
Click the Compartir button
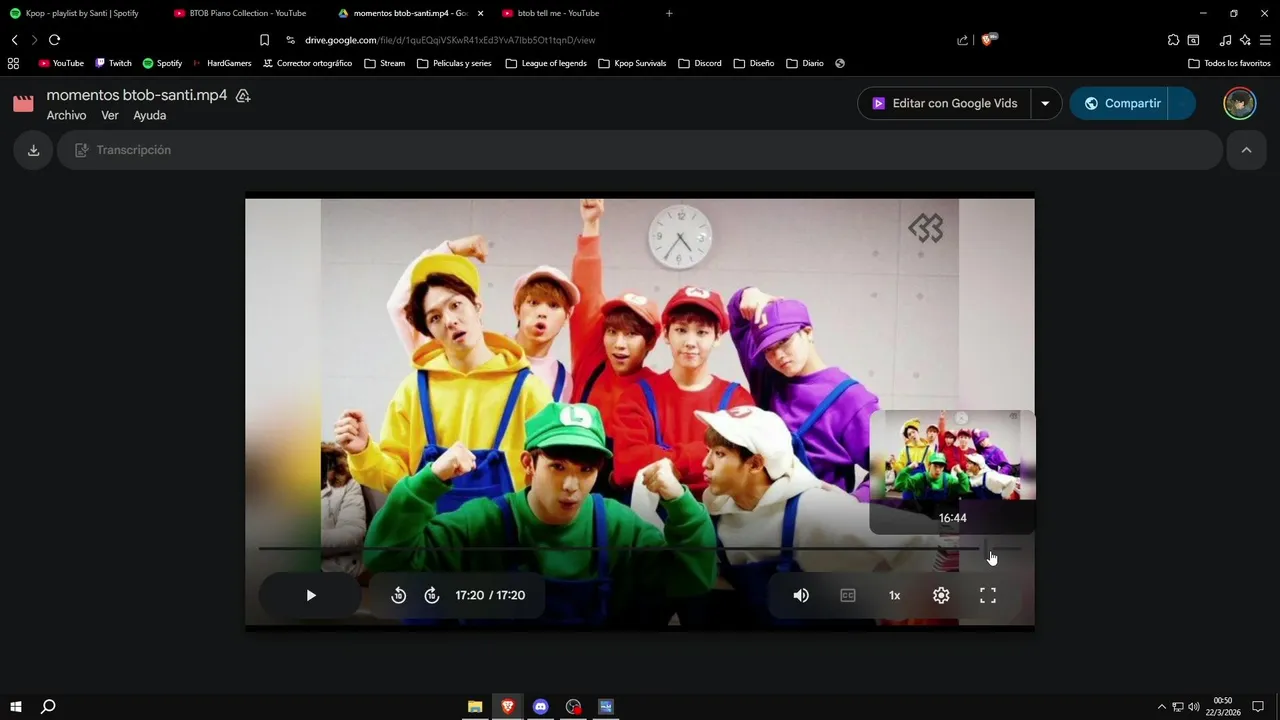click(x=1121, y=103)
